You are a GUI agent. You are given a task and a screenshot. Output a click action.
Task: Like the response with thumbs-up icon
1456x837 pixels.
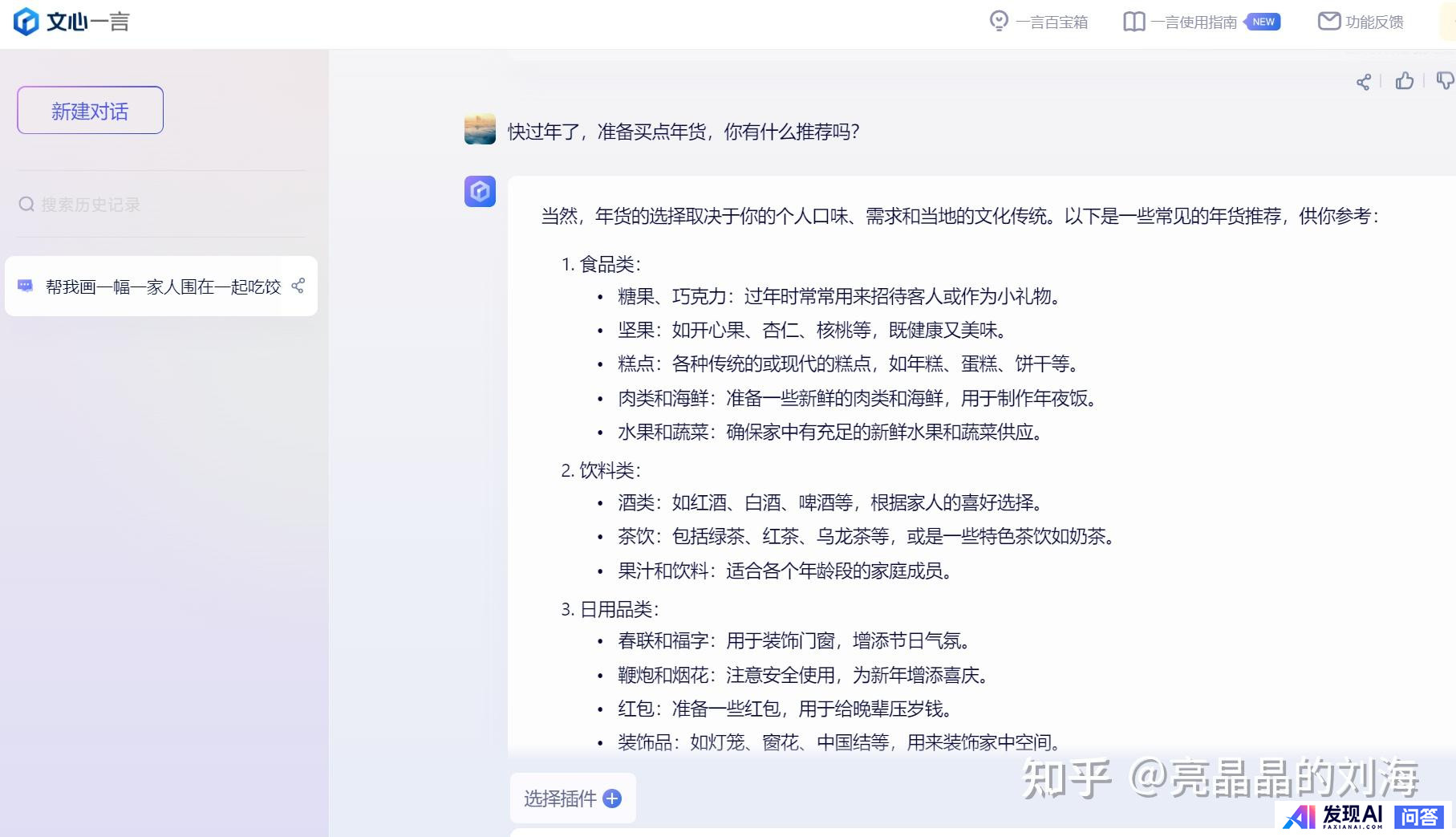click(x=1404, y=81)
